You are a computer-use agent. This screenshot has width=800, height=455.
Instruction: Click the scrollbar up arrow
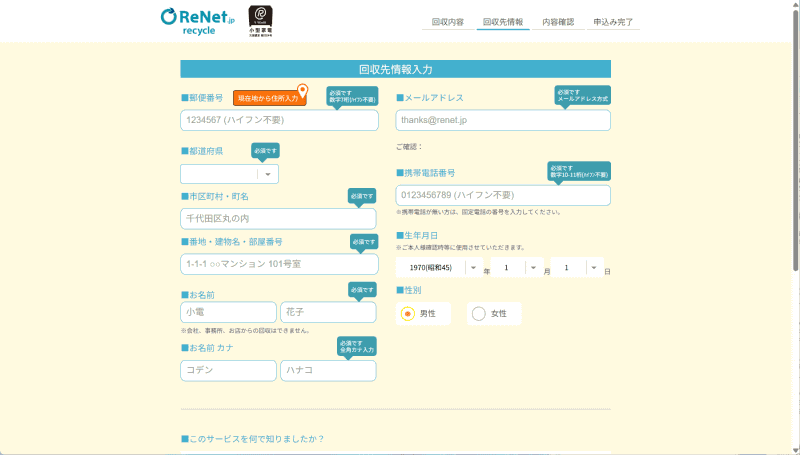[x=795, y=4]
